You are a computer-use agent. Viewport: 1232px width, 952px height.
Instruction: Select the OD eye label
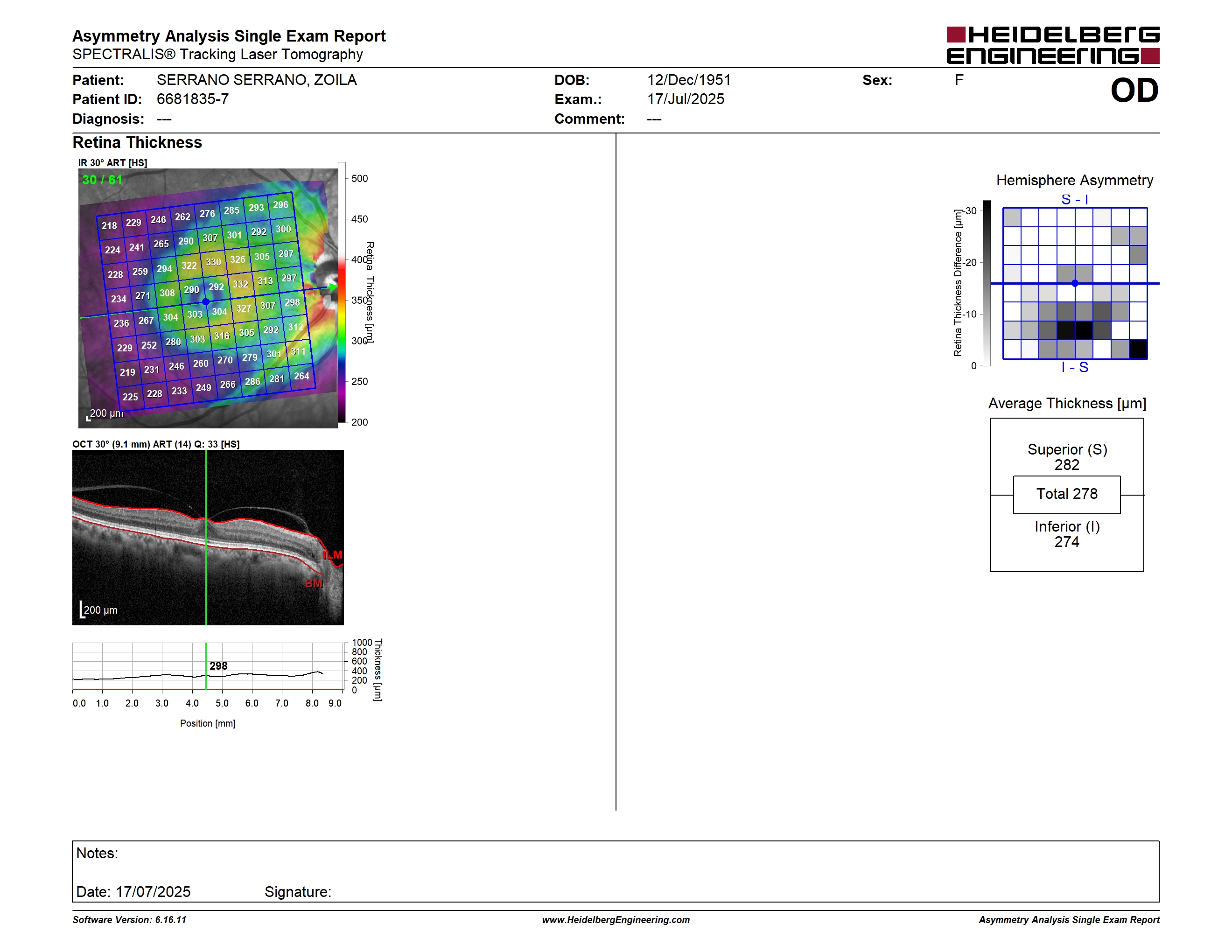pyautogui.click(x=1134, y=90)
